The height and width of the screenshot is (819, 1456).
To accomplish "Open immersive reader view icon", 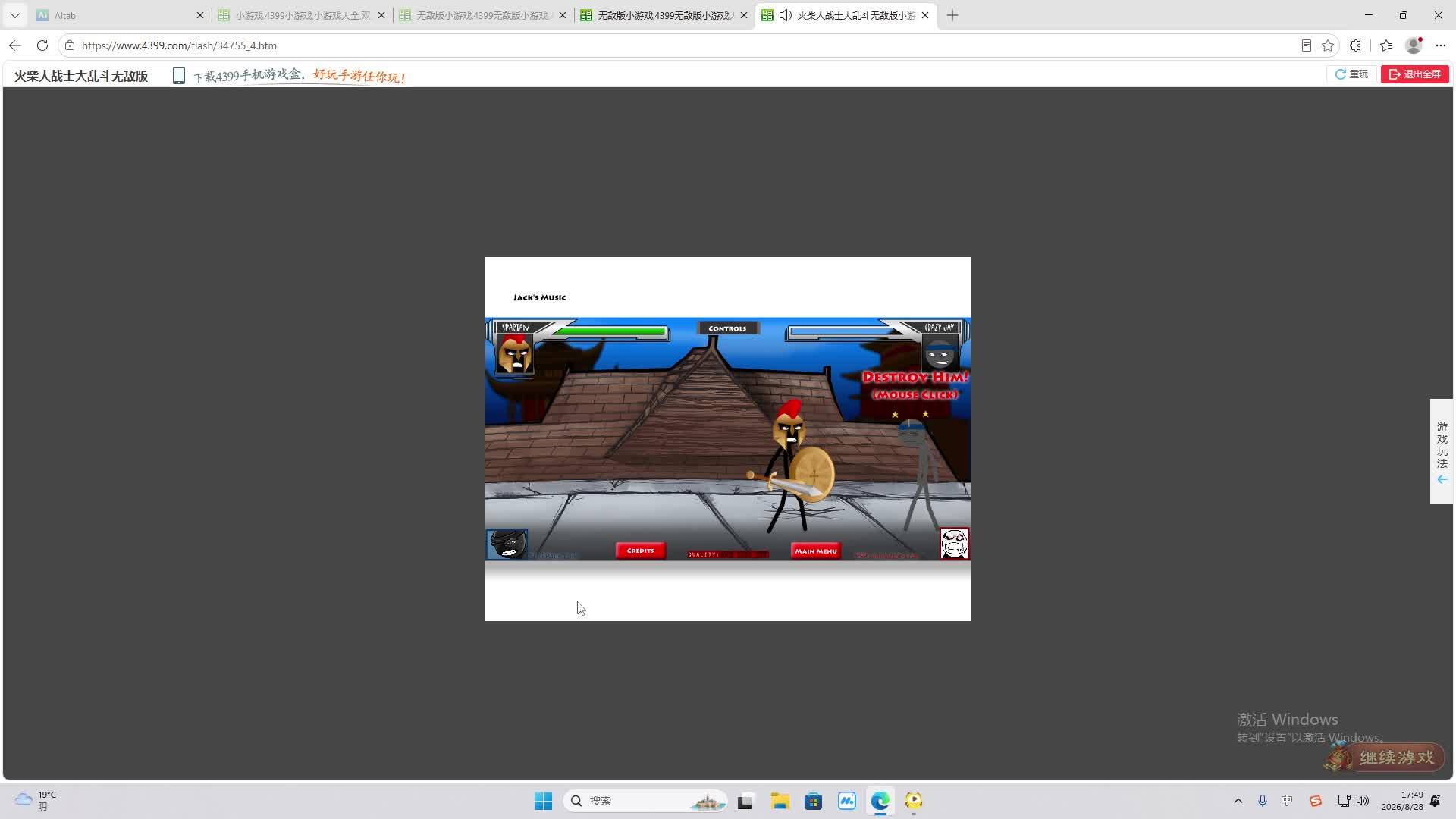I will [x=1306, y=45].
